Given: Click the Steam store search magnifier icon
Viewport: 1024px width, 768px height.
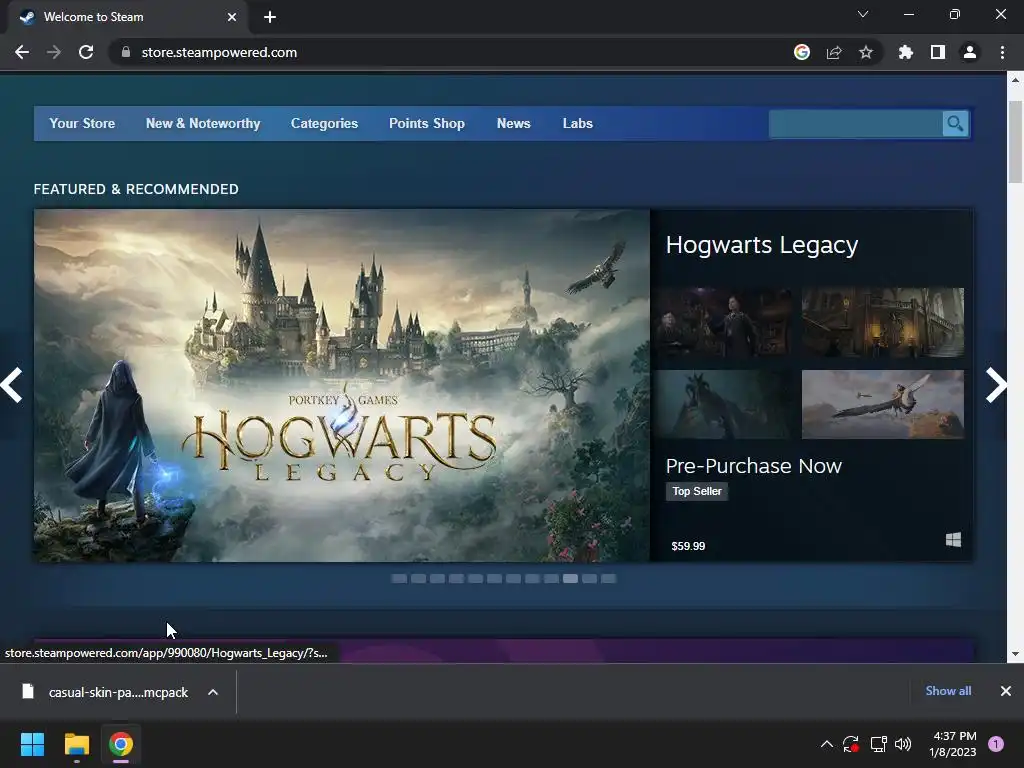Looking at the screenshot, I should [955, 123].
